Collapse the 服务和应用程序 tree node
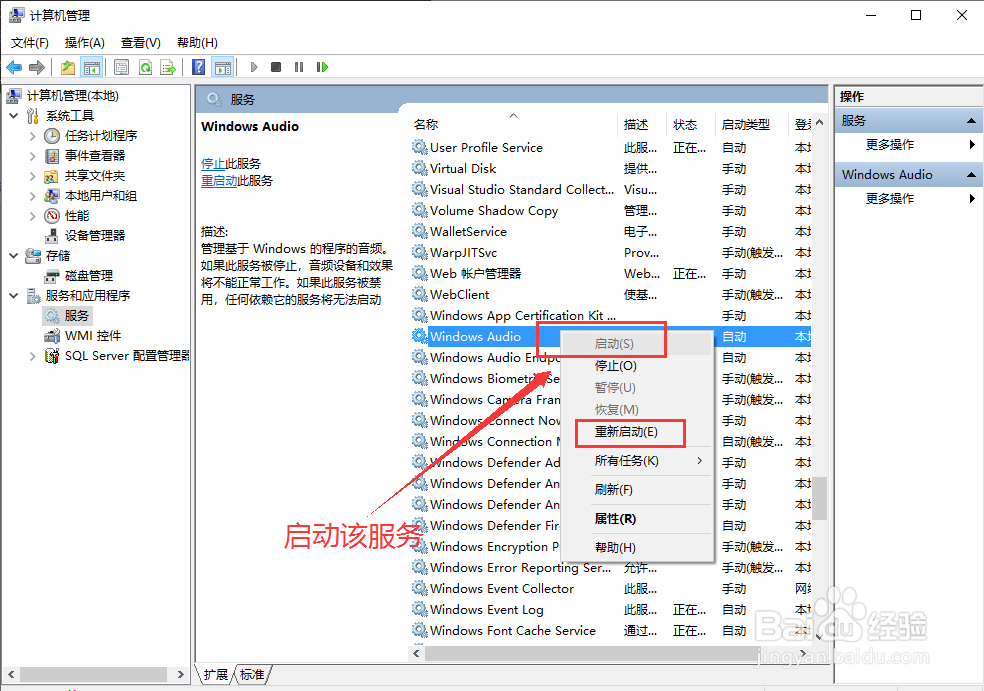Viewport: 984px width, 691px height. pyautogui.click(x=13, y=296)
